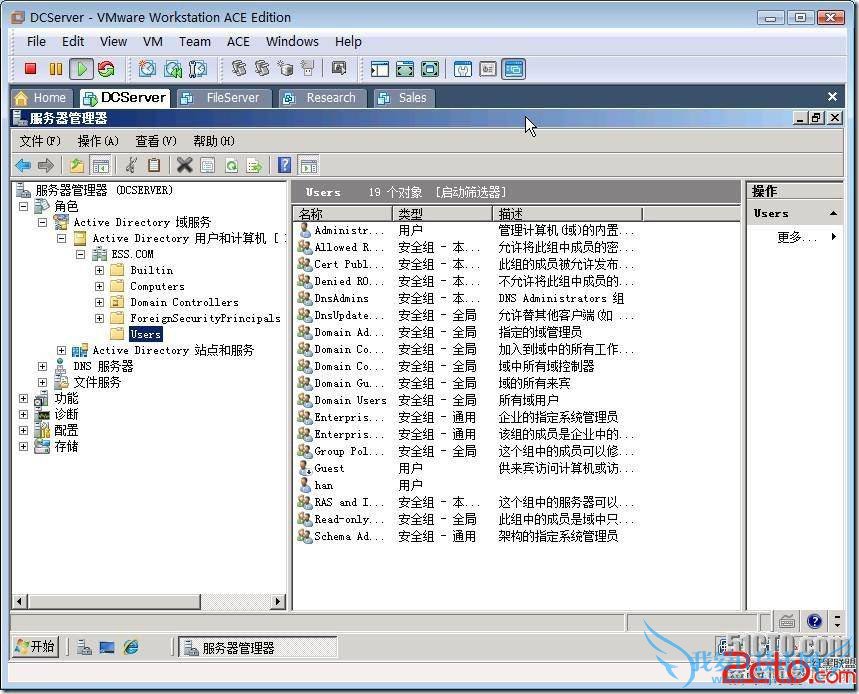Viewport: 859px width, 694px height.
Task: Click the Forward arrow in Server Manager
Action: point(45,165)
